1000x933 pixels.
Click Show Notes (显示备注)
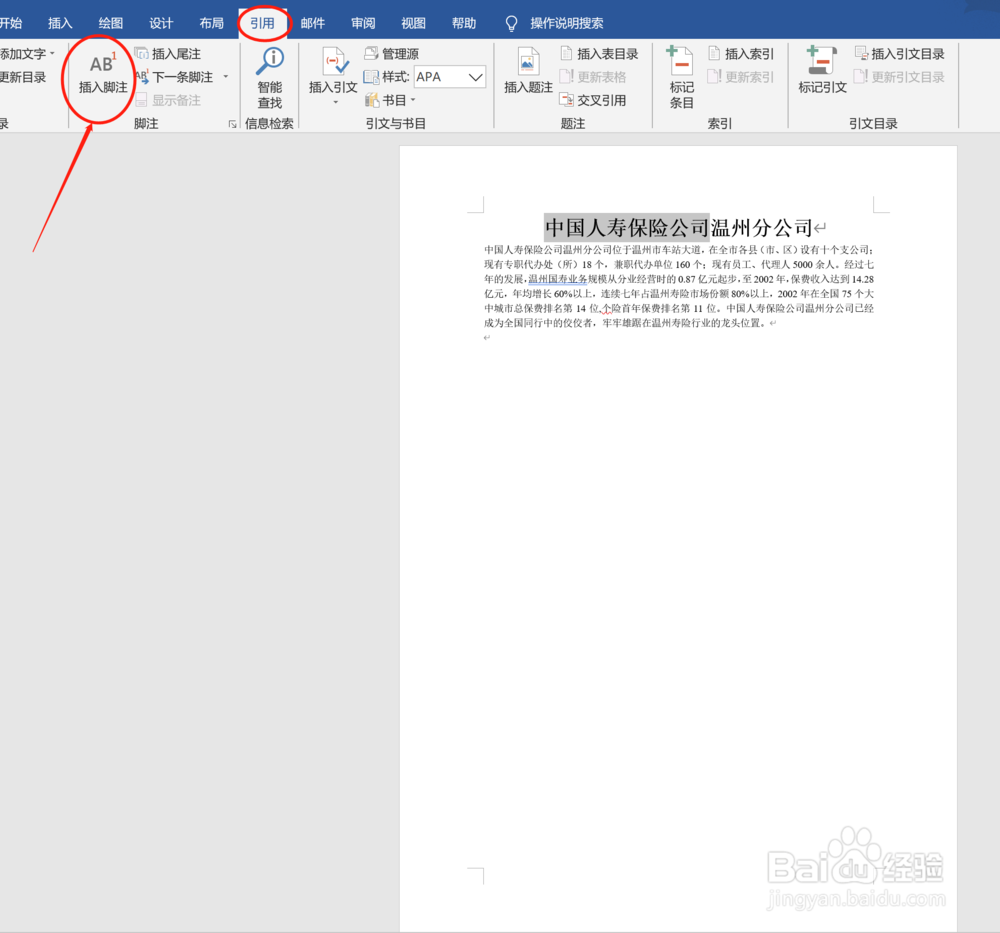(168, 100)
